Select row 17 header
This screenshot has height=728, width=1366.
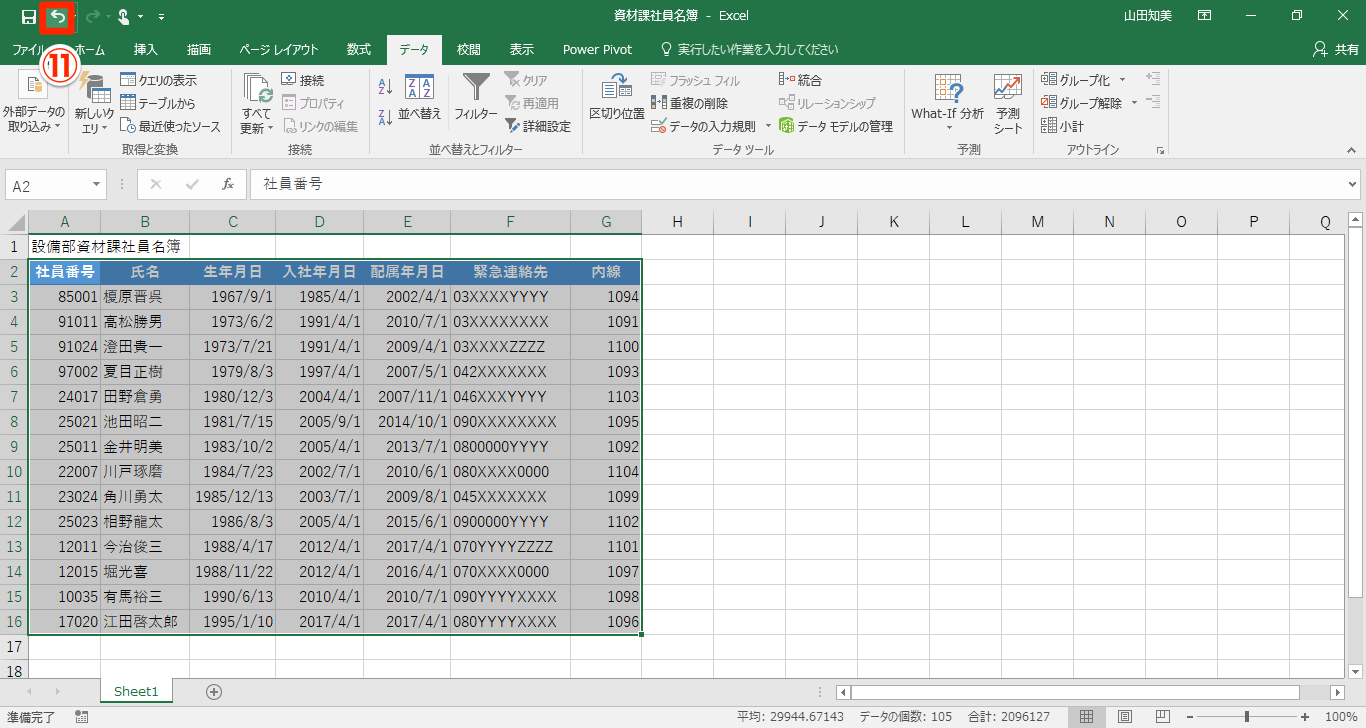tap(14, 647)
